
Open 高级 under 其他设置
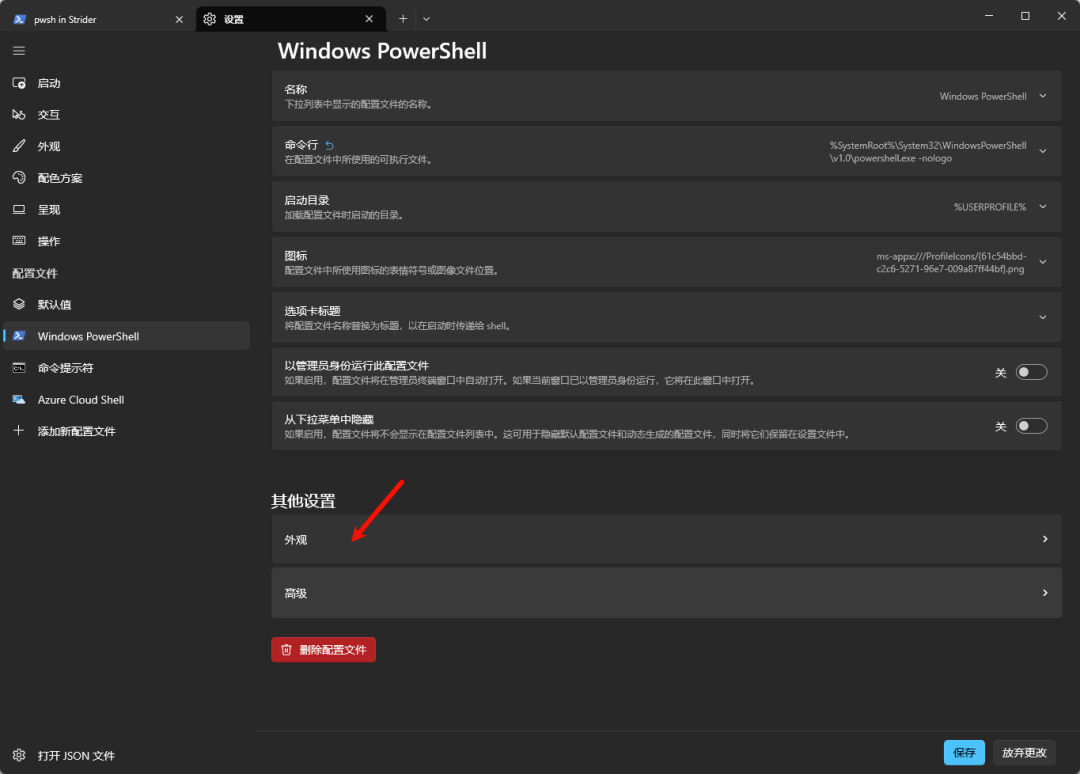(x=666, y=593)
